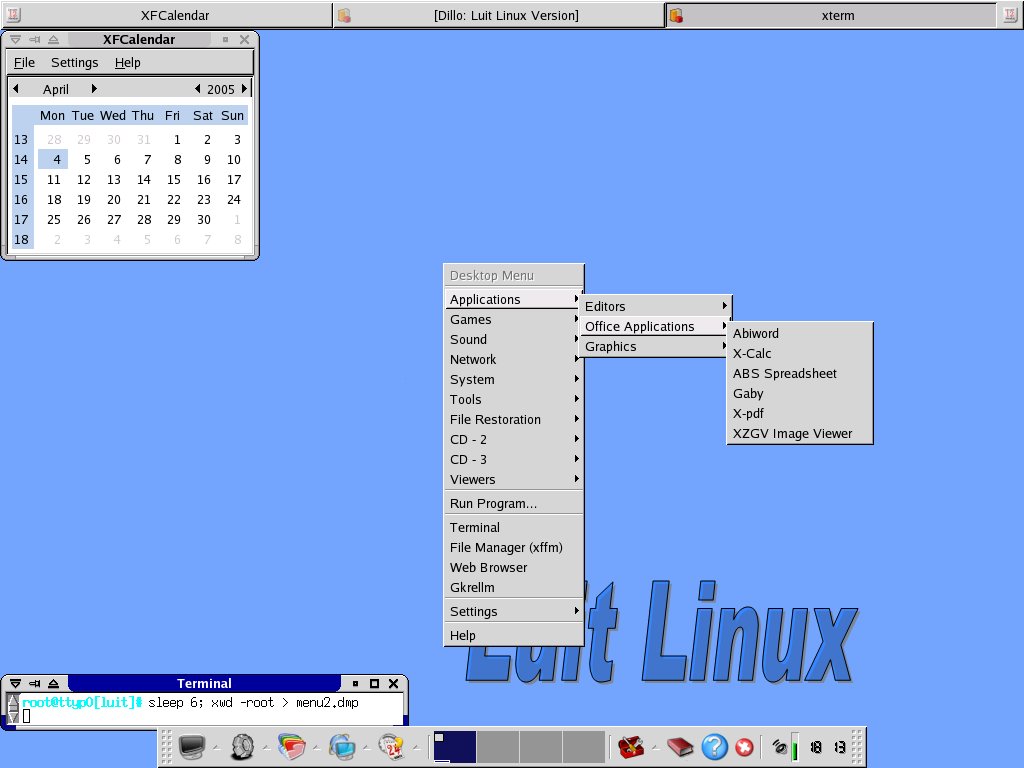Open File Manager (xffm) entry
This screenshot has width=1024, height=768.
coord(513,548)
